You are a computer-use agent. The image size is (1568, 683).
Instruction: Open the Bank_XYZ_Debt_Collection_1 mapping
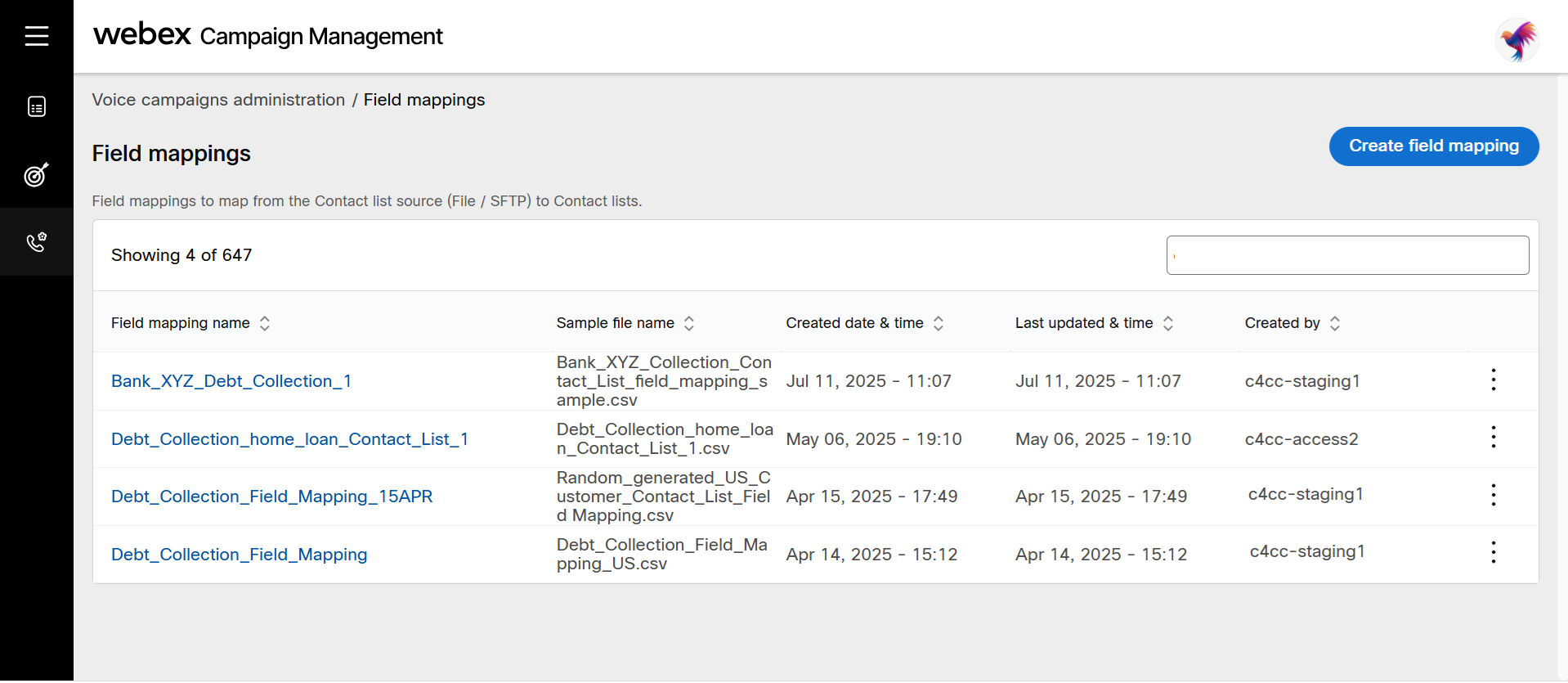231,381
